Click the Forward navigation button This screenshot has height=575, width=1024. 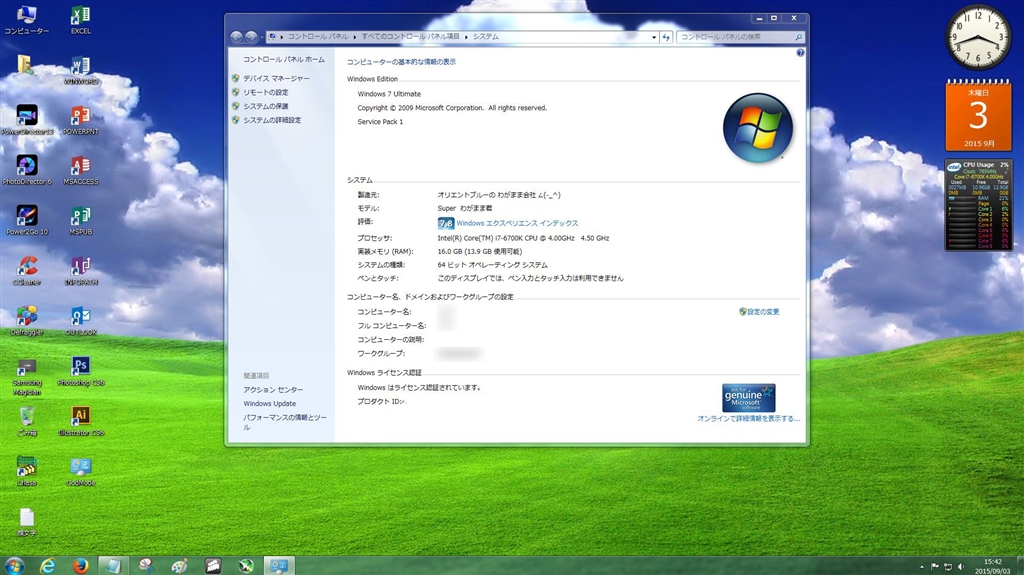(251, 37)
